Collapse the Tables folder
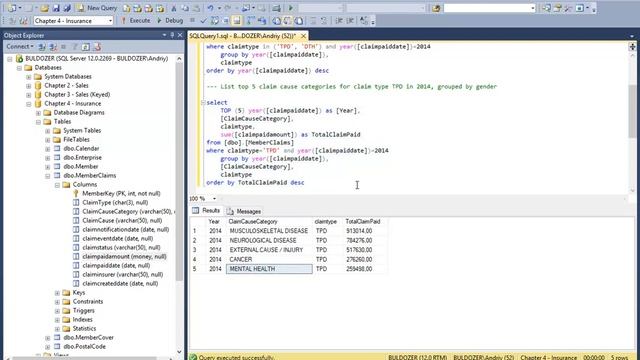Viewport: 640px width, 360px height. 38,122
